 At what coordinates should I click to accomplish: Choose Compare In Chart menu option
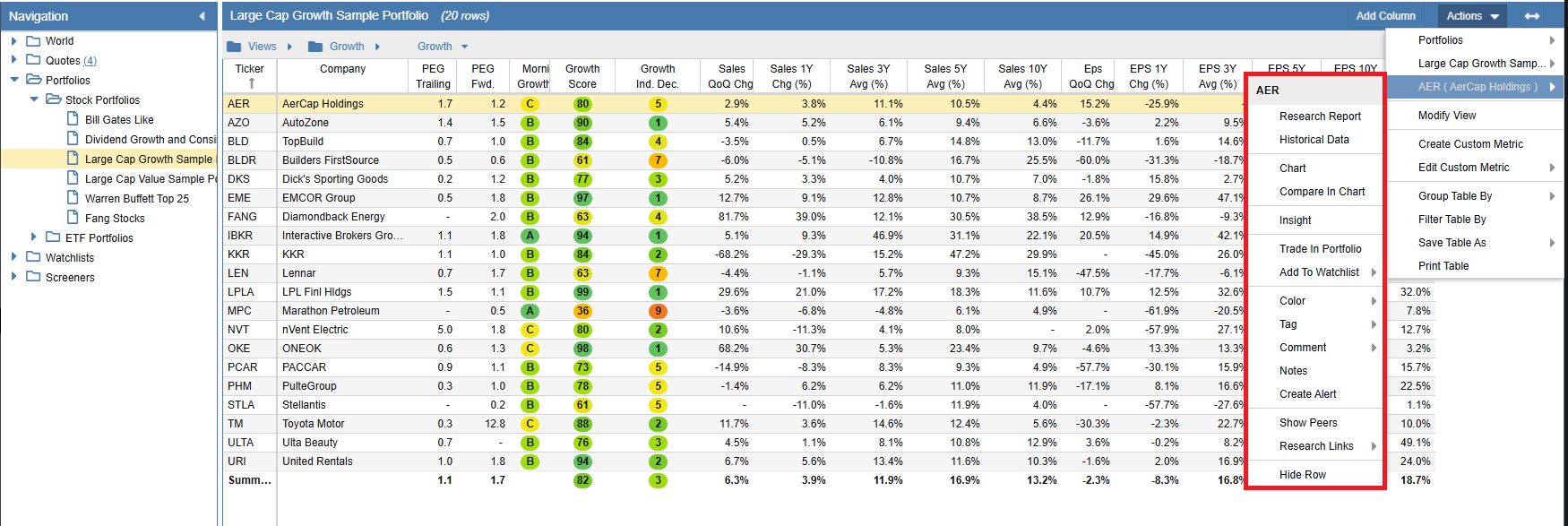[x=1322, y=192]
